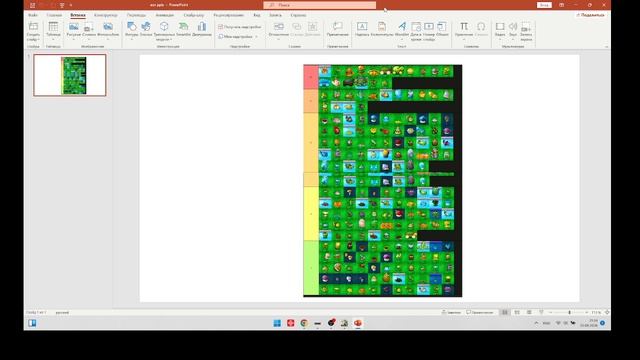Viewport: 640px width, 360px height.
Task: Expand My Add-ins dropdown arrow
Action: coord(257,37)
